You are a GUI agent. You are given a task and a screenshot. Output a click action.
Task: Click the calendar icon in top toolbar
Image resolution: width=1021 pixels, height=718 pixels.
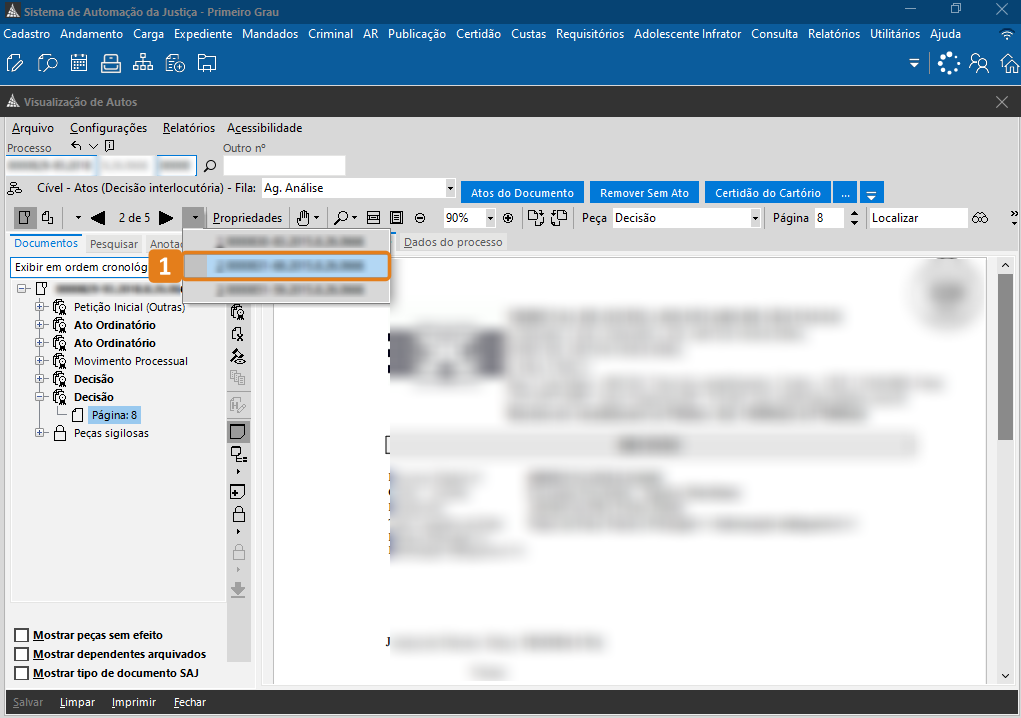(79, 64)
